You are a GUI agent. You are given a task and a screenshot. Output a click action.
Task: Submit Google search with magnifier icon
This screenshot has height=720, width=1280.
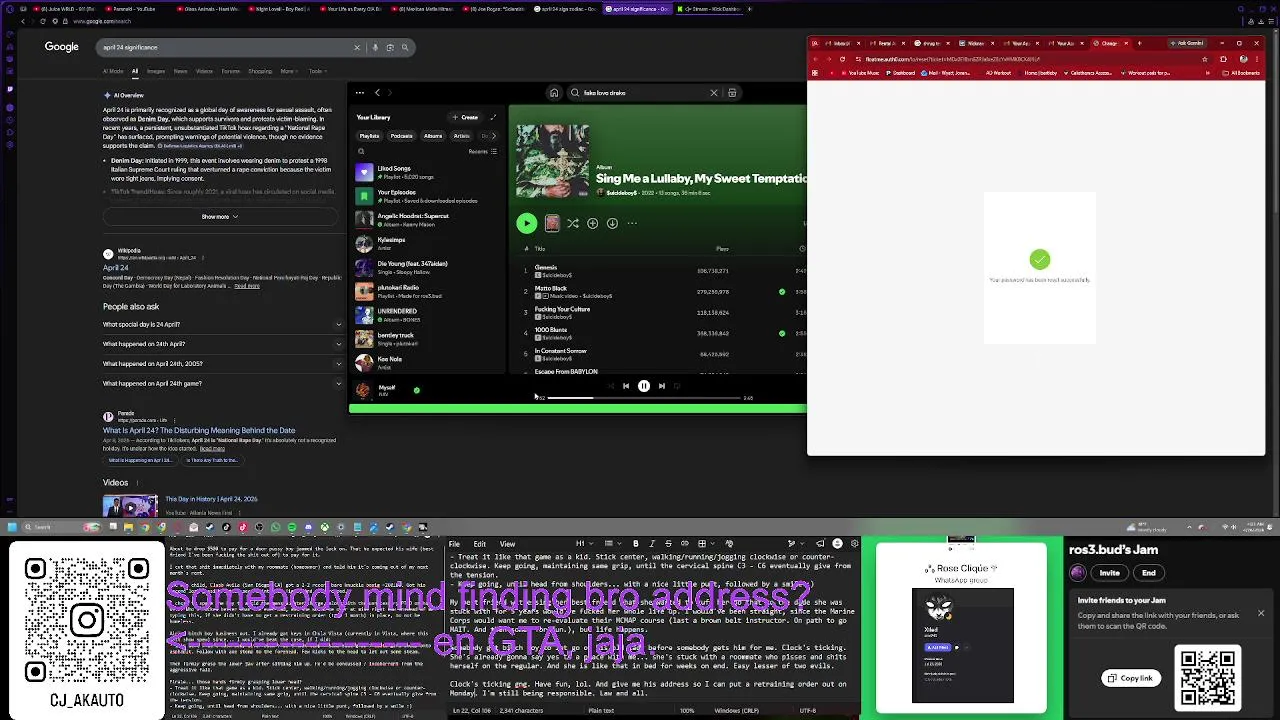405,47
